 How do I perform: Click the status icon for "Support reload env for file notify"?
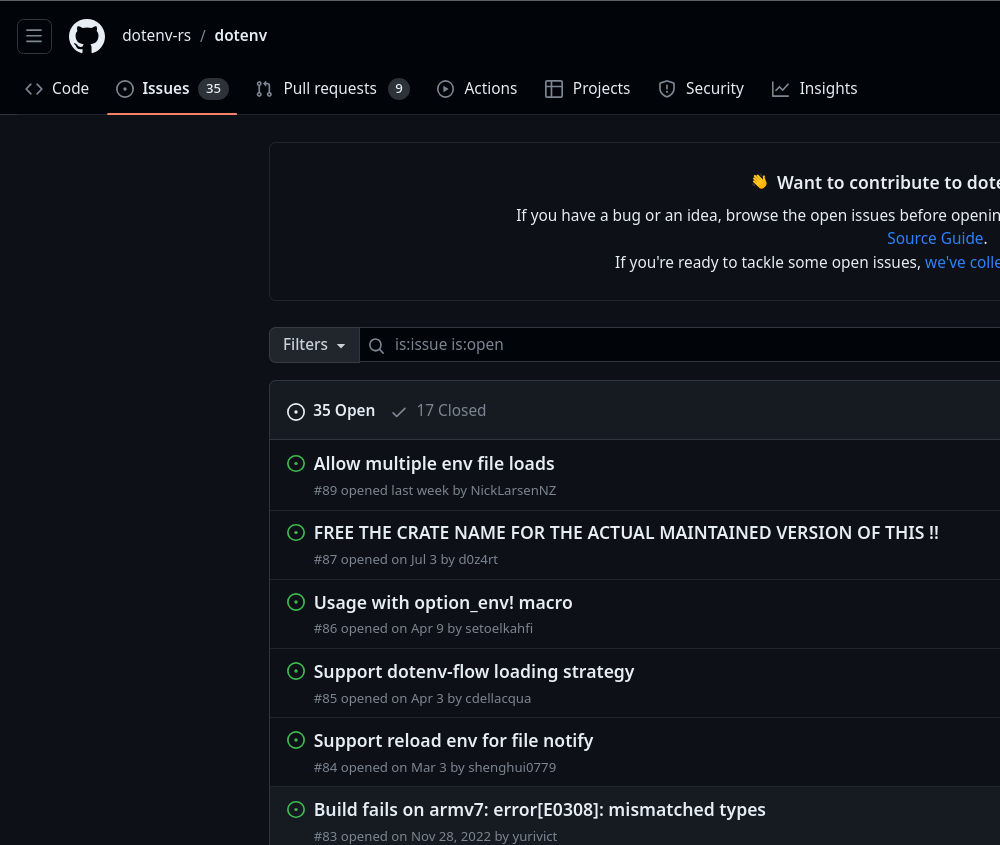point(296,740)
